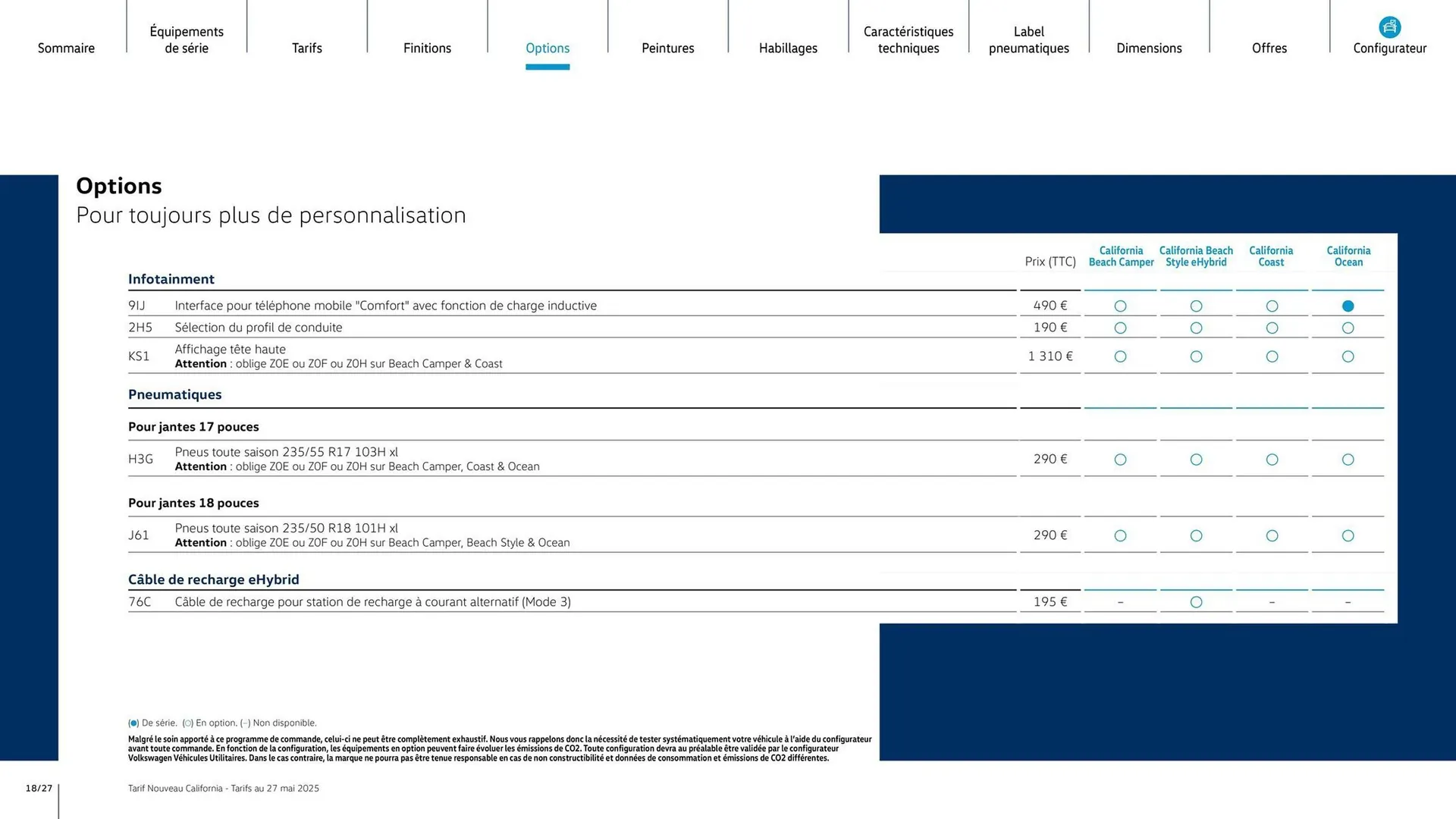Expand the Infotainment section
1456x819 pixels.
pos(171,279)
